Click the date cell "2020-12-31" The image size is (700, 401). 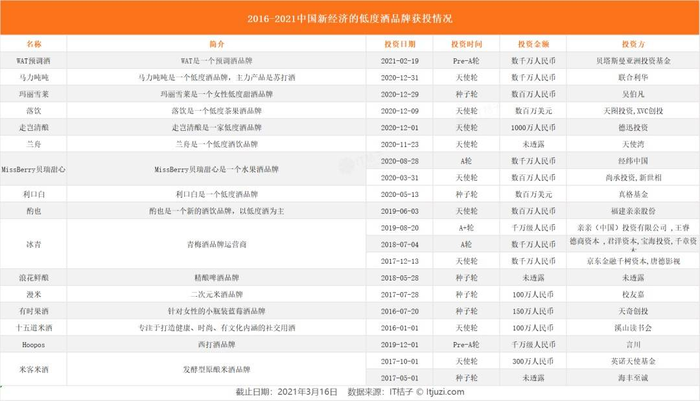click(x=400, y=77)
